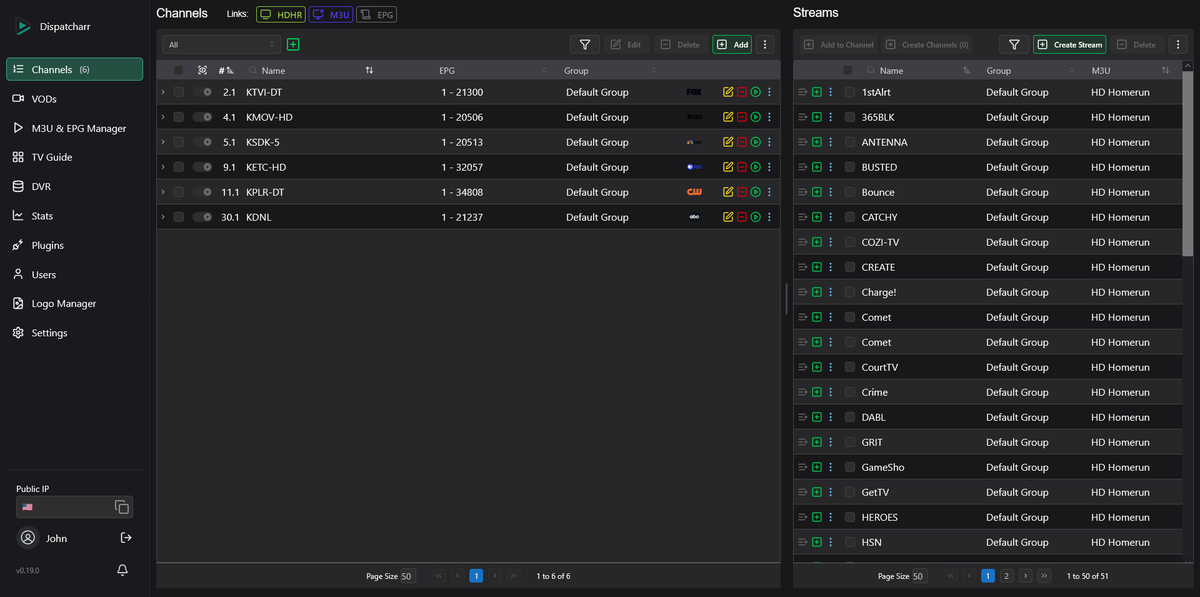Delete the KMOV-HD channel with red icon
Screen dimensions: 1200x597
(742, 117)
